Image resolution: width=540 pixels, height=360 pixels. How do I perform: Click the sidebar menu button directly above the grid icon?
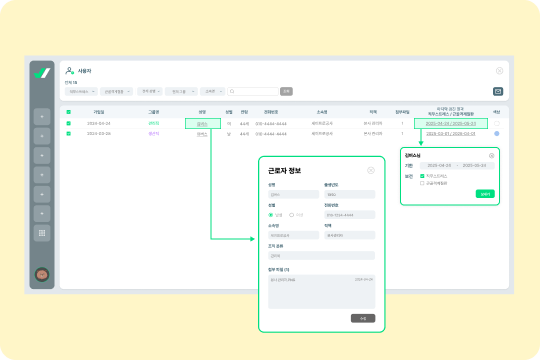click(x=42, y=214)
